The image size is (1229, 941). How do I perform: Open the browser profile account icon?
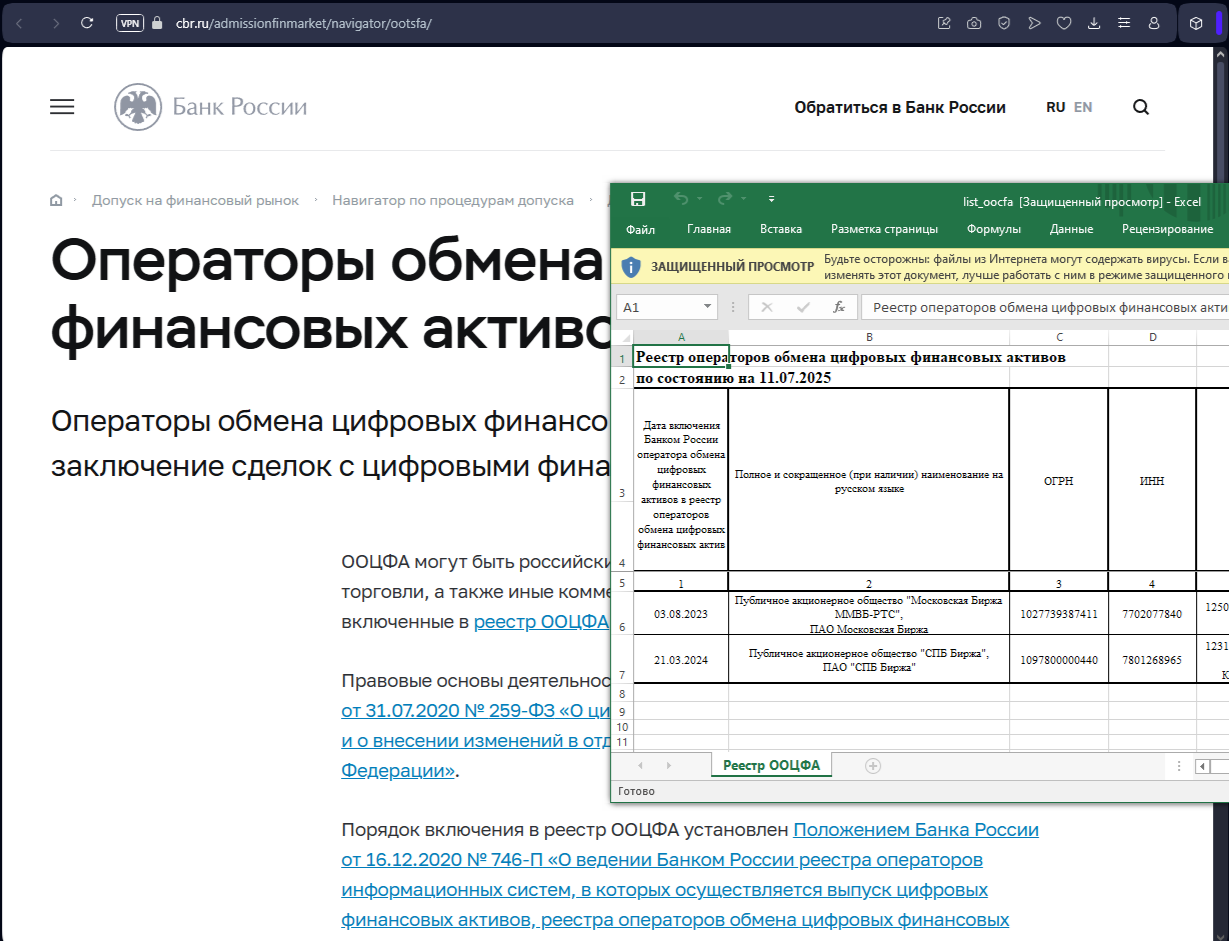1154,23
